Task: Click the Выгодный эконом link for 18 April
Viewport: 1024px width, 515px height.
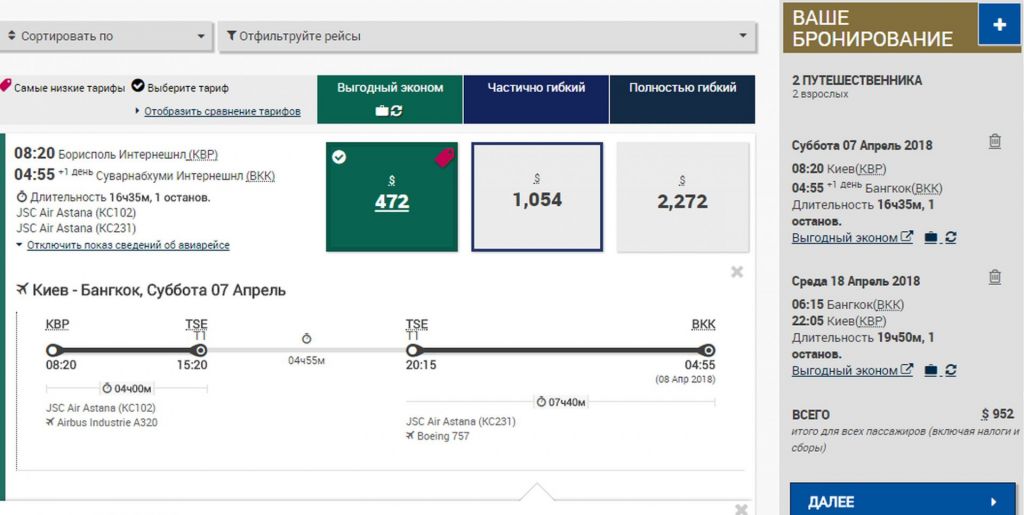Action: tap(845, 370)
